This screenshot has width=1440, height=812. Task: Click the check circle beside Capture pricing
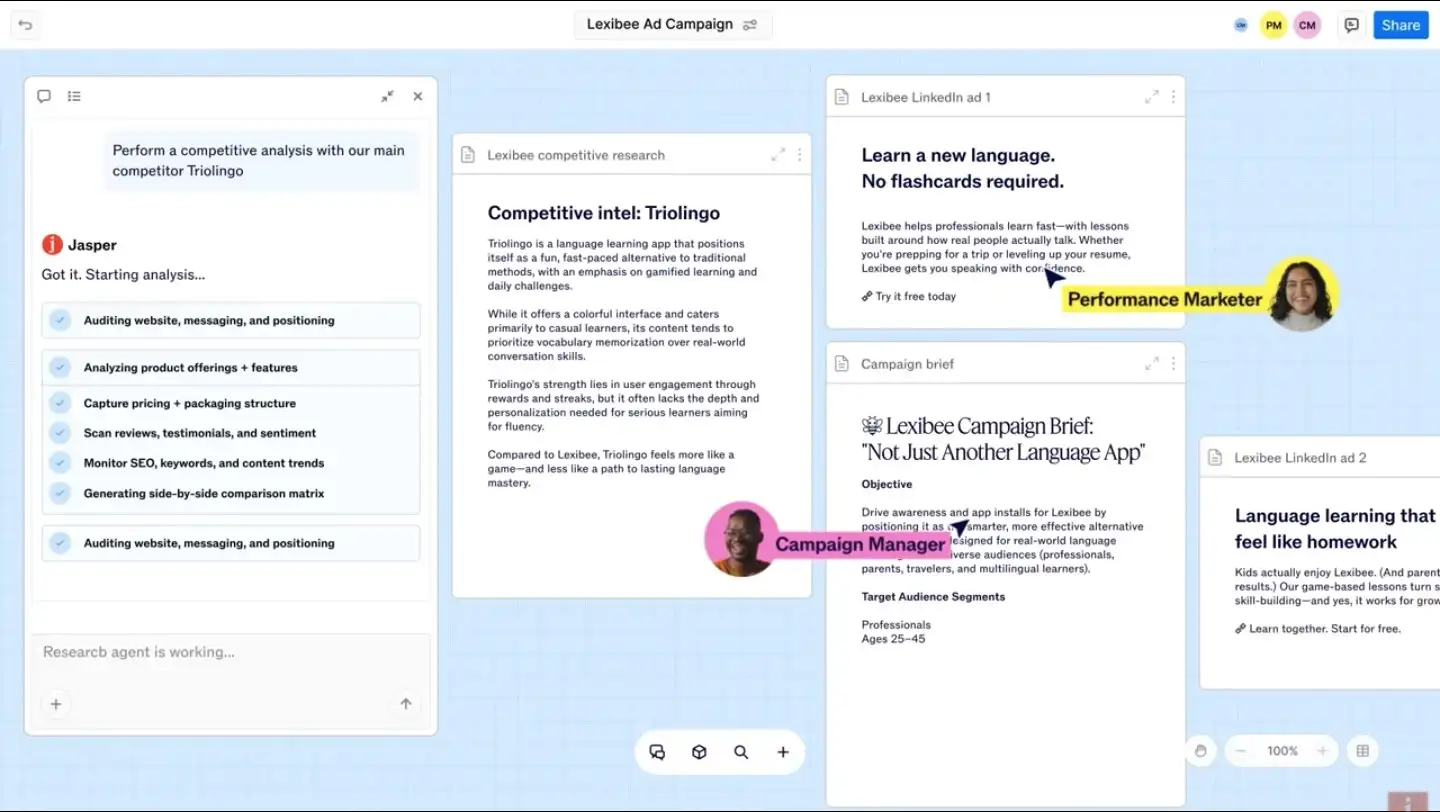pyautogui.click(x=61, y=403)
